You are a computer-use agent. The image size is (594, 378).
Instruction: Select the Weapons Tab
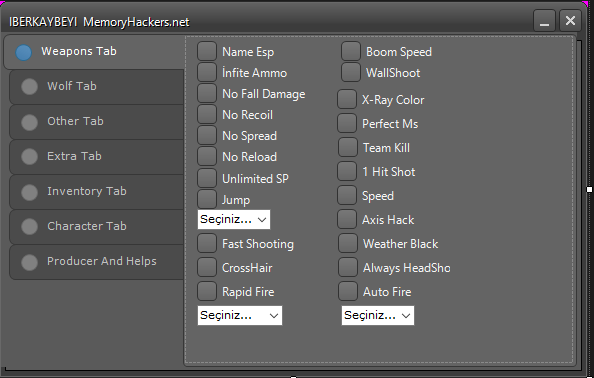coord(95,52)
